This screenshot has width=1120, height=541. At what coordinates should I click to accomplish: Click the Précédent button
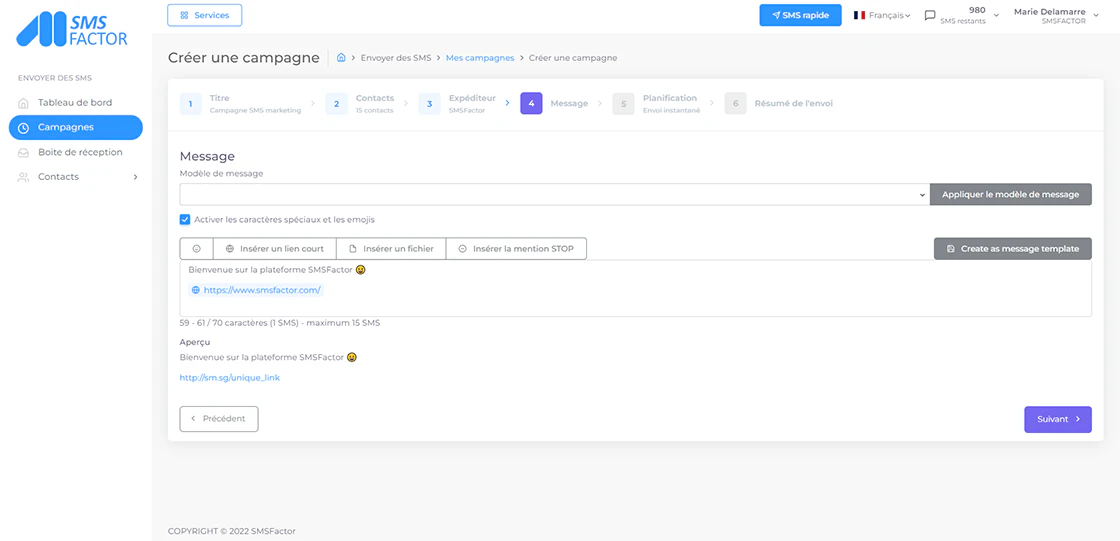(x=219, y=419)
